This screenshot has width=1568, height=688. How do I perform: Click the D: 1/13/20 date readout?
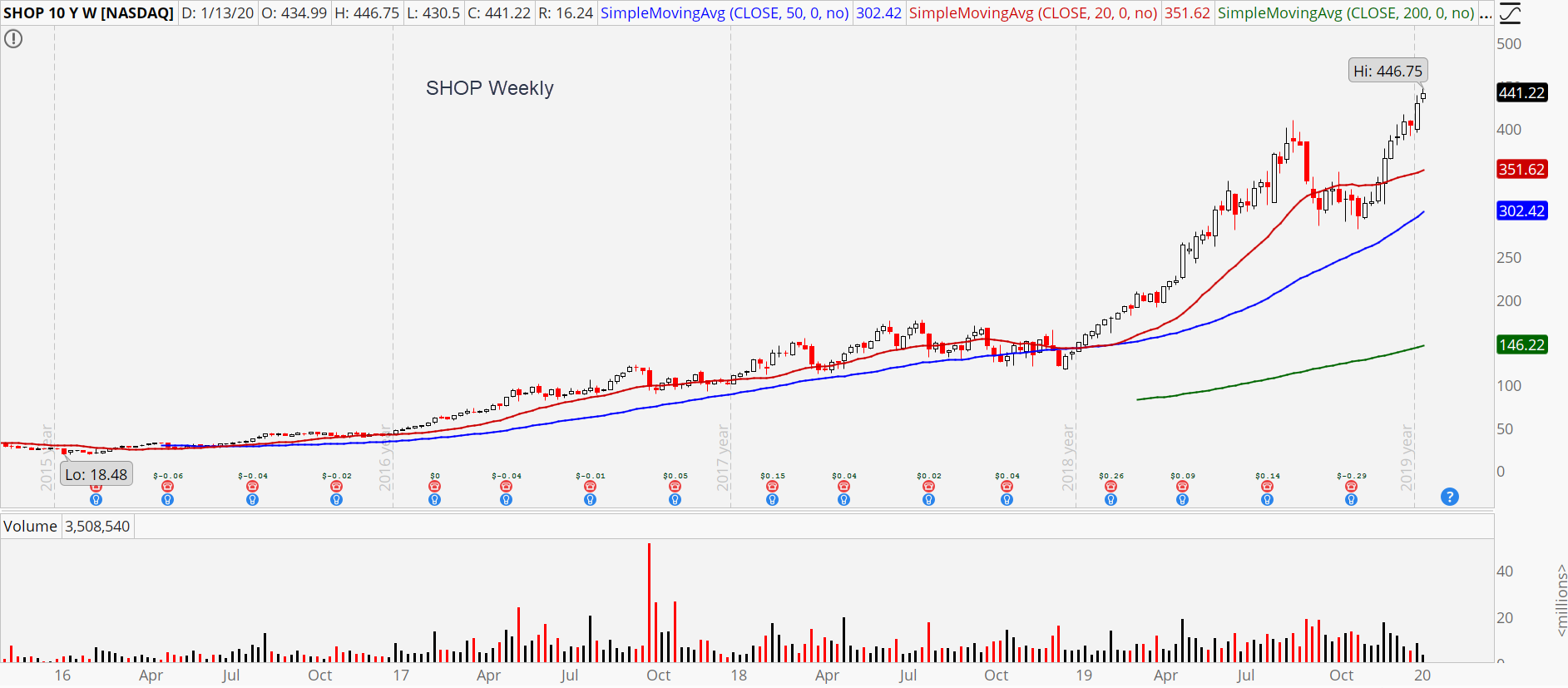[x=217, y=13]
